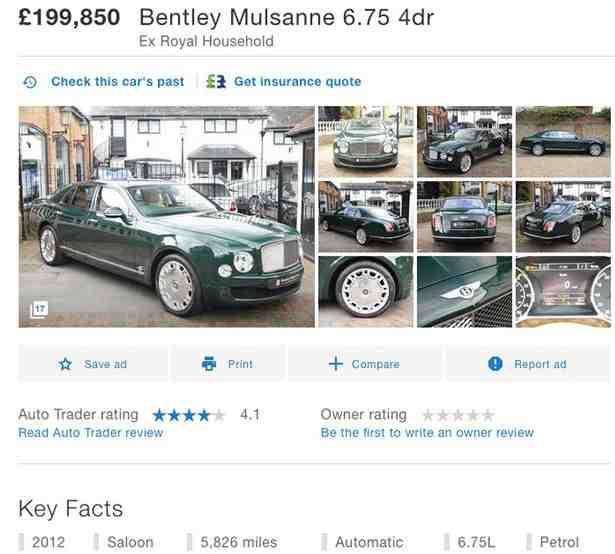Screen dimensions: 615x554
Task: Click the exclamation icon beside Report ad
Action: tap(495, 364)
